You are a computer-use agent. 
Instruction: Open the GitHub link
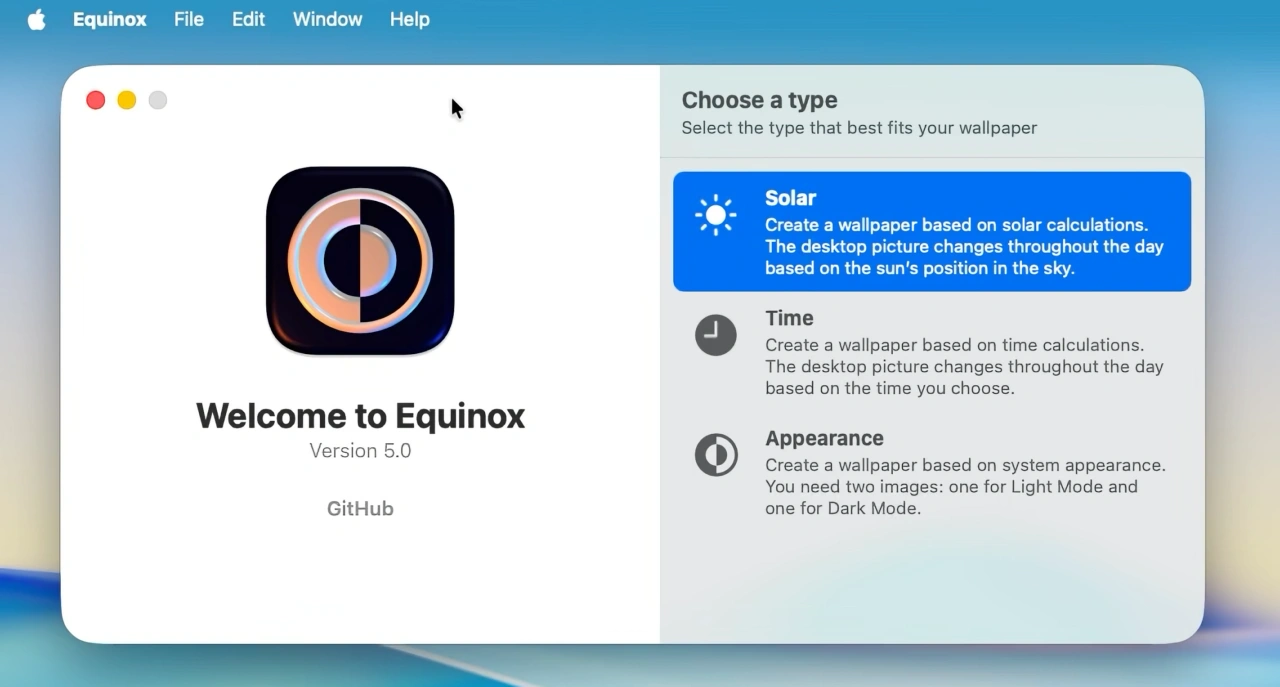point(360,508)
